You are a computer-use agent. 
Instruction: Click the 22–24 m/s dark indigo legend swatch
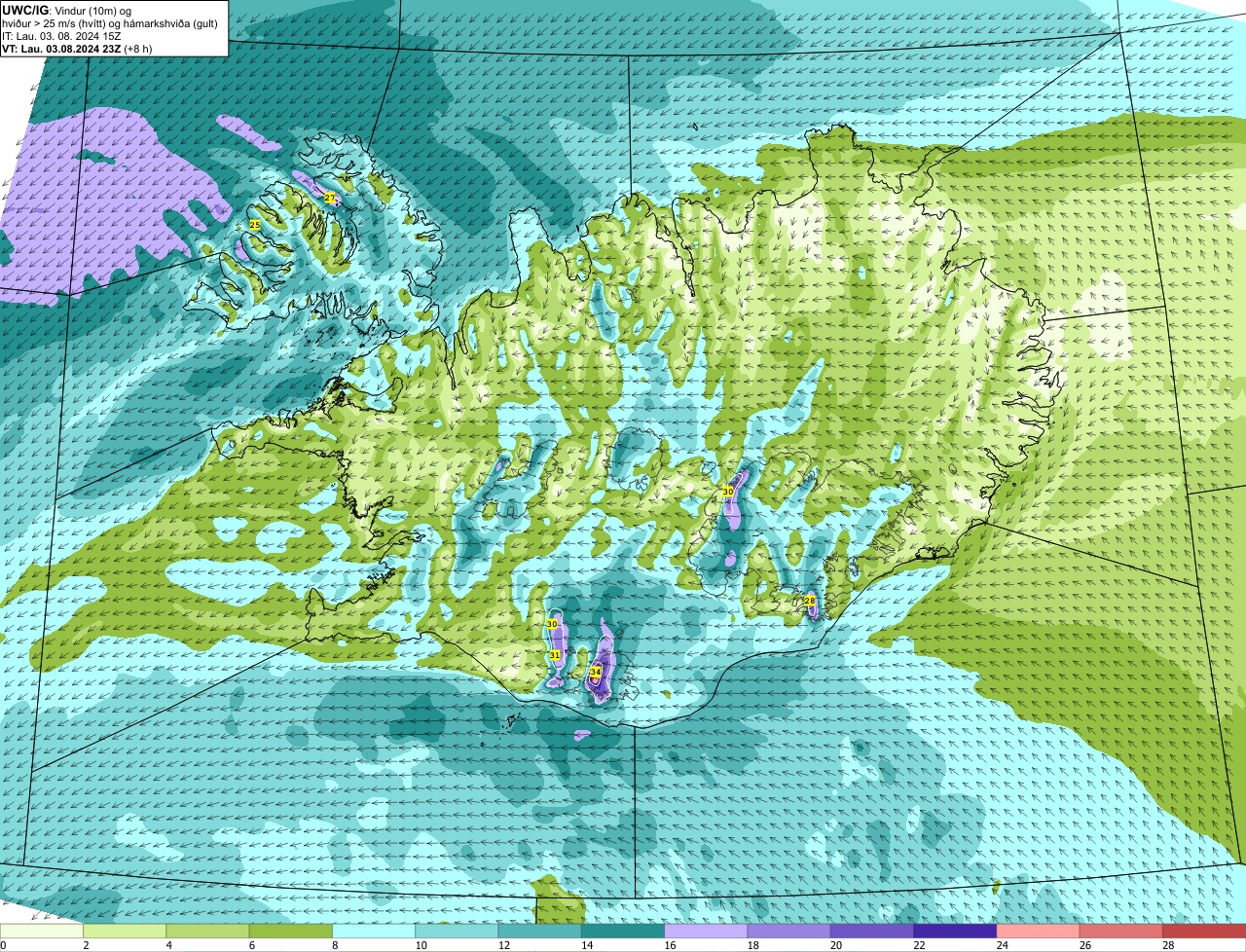[x=956, y=932]
